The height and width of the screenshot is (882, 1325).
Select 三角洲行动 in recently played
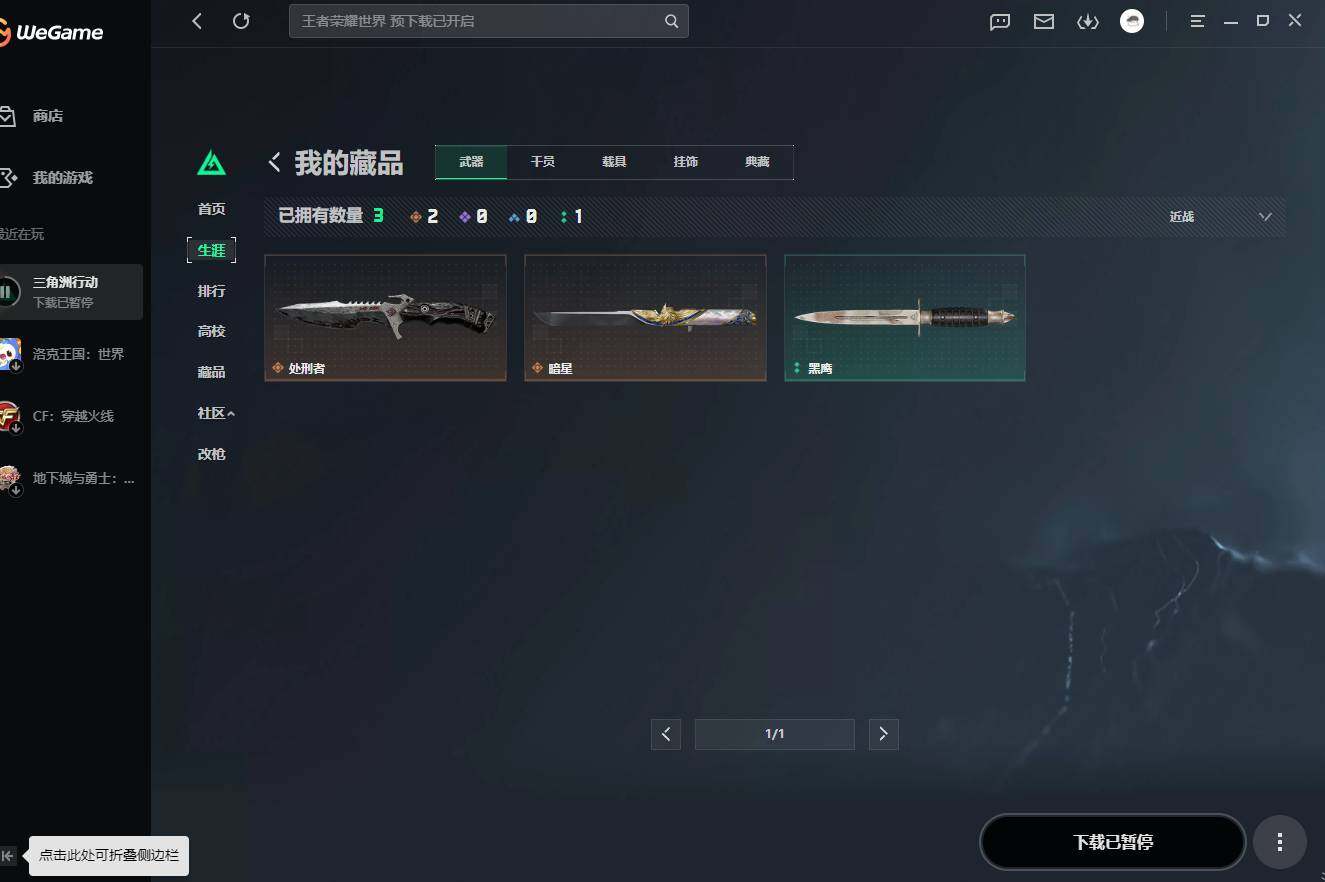pos(71,292)
